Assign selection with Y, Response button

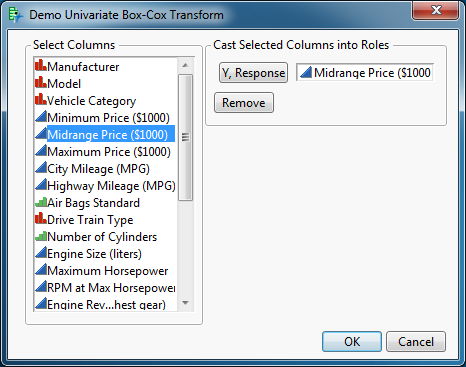click(253, 73)
